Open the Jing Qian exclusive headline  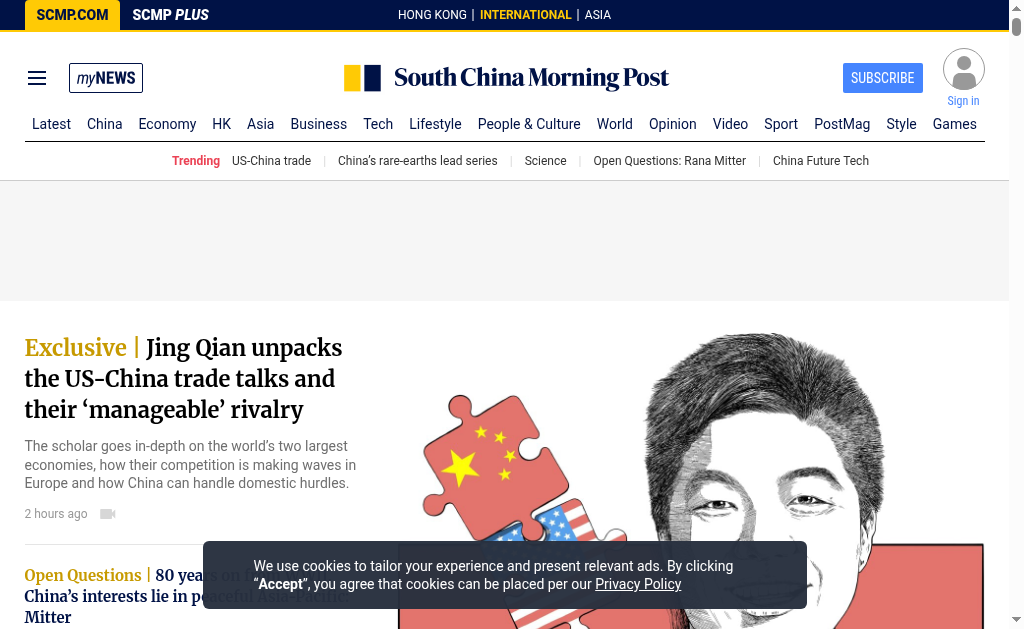[184, 379]
